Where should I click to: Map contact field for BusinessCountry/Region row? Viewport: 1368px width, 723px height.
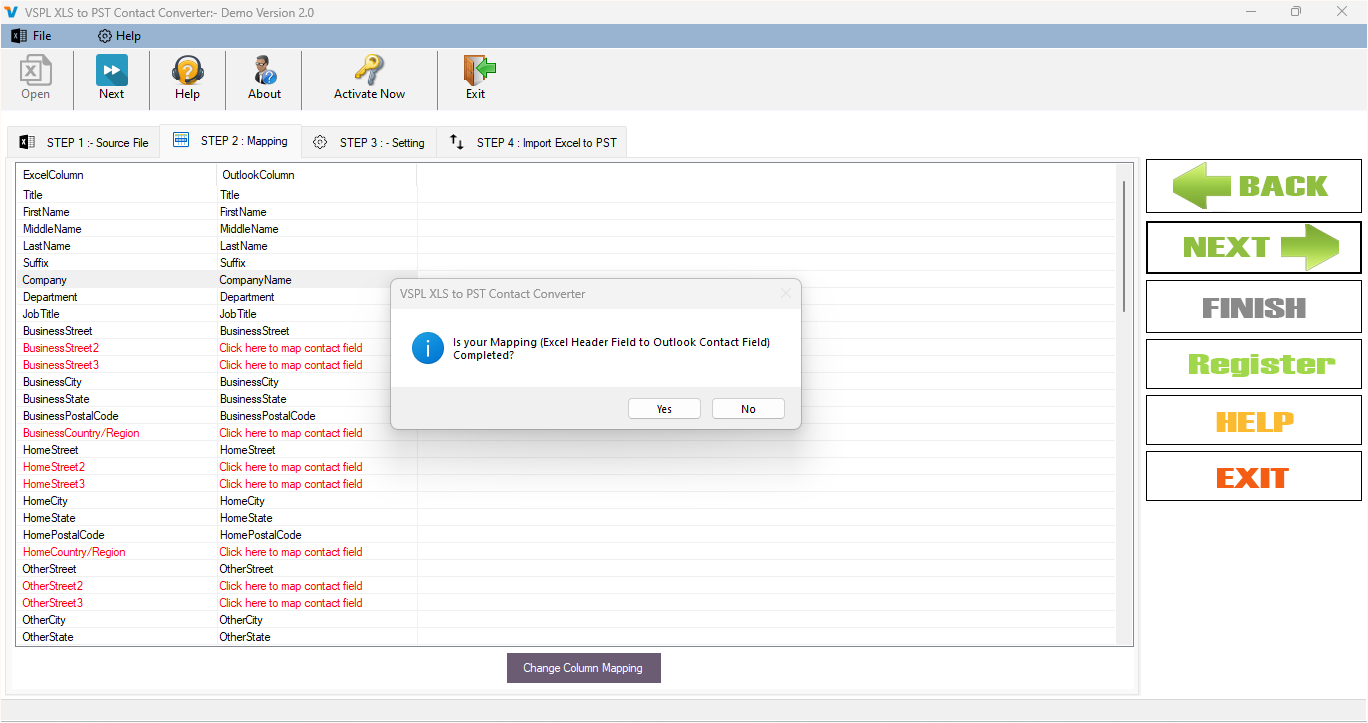click(x=291, y=433)
